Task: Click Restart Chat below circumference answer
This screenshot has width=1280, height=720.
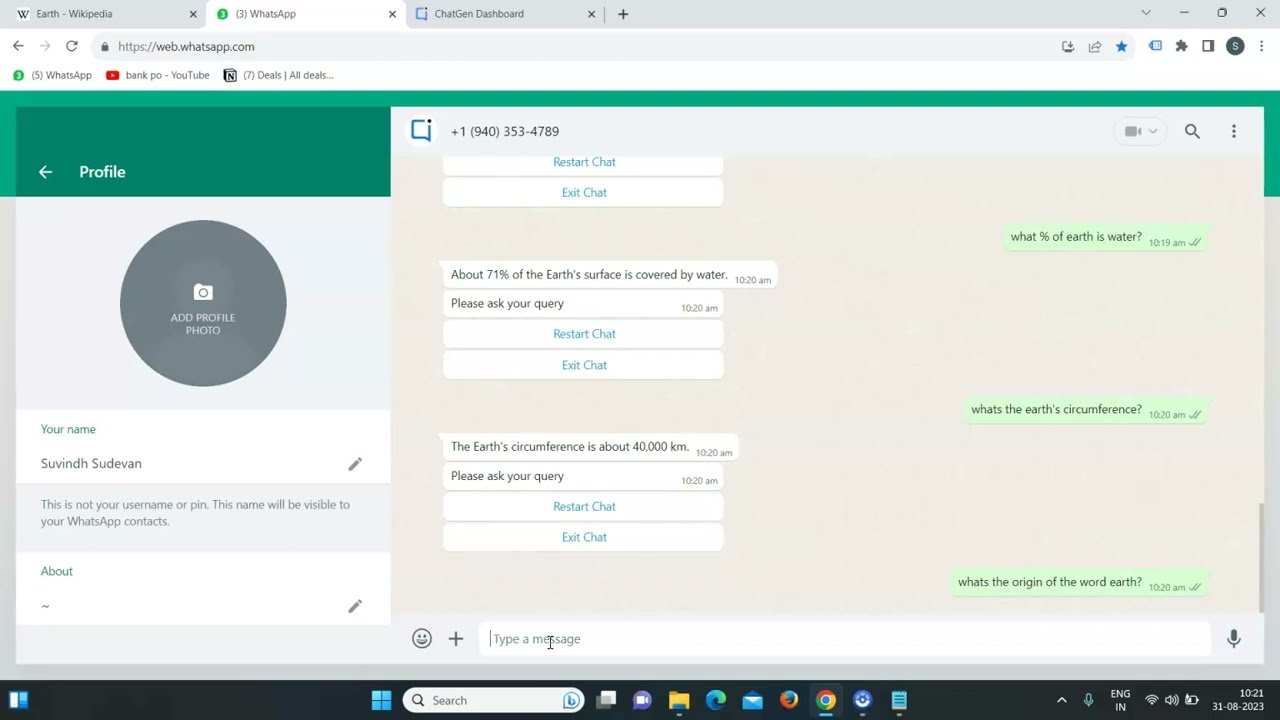Action: coord(584,506)
